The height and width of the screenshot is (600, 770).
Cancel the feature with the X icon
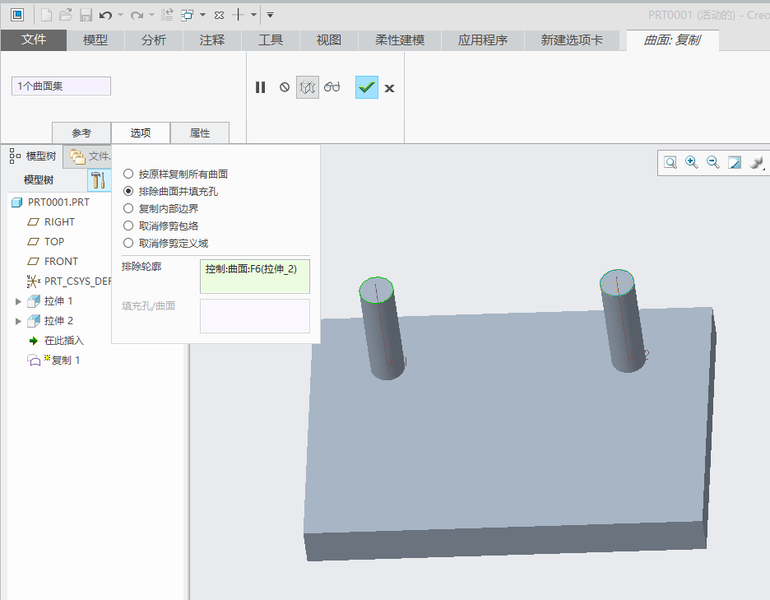[x=389, y=88]
